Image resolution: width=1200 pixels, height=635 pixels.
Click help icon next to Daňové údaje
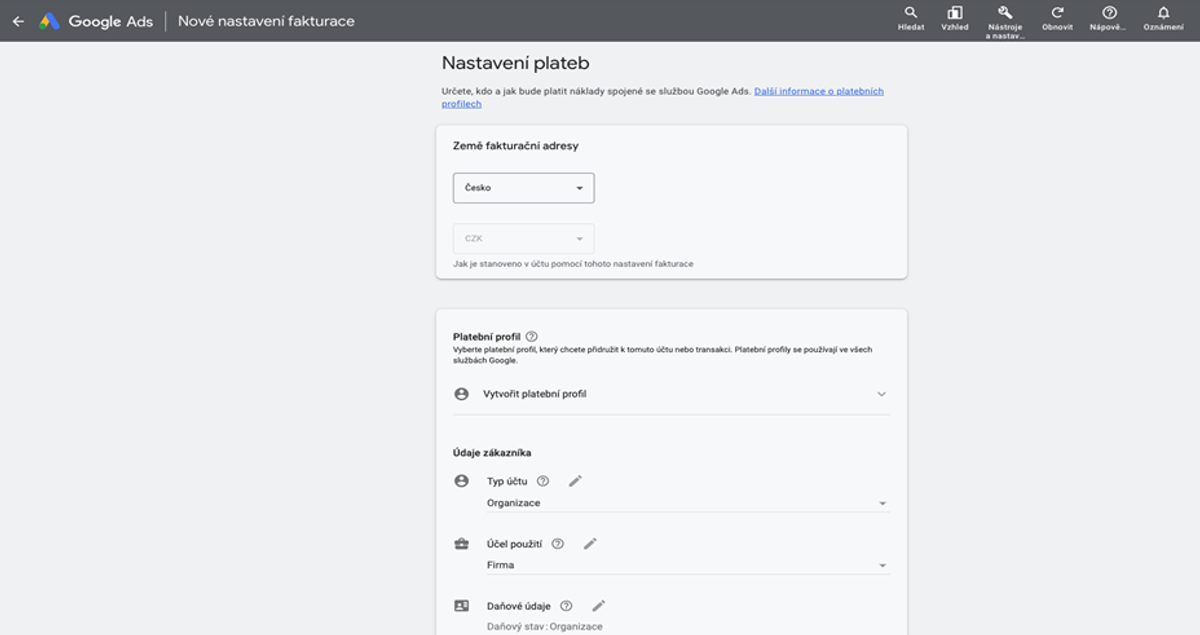pyautogui.click(x=566, y=606)
